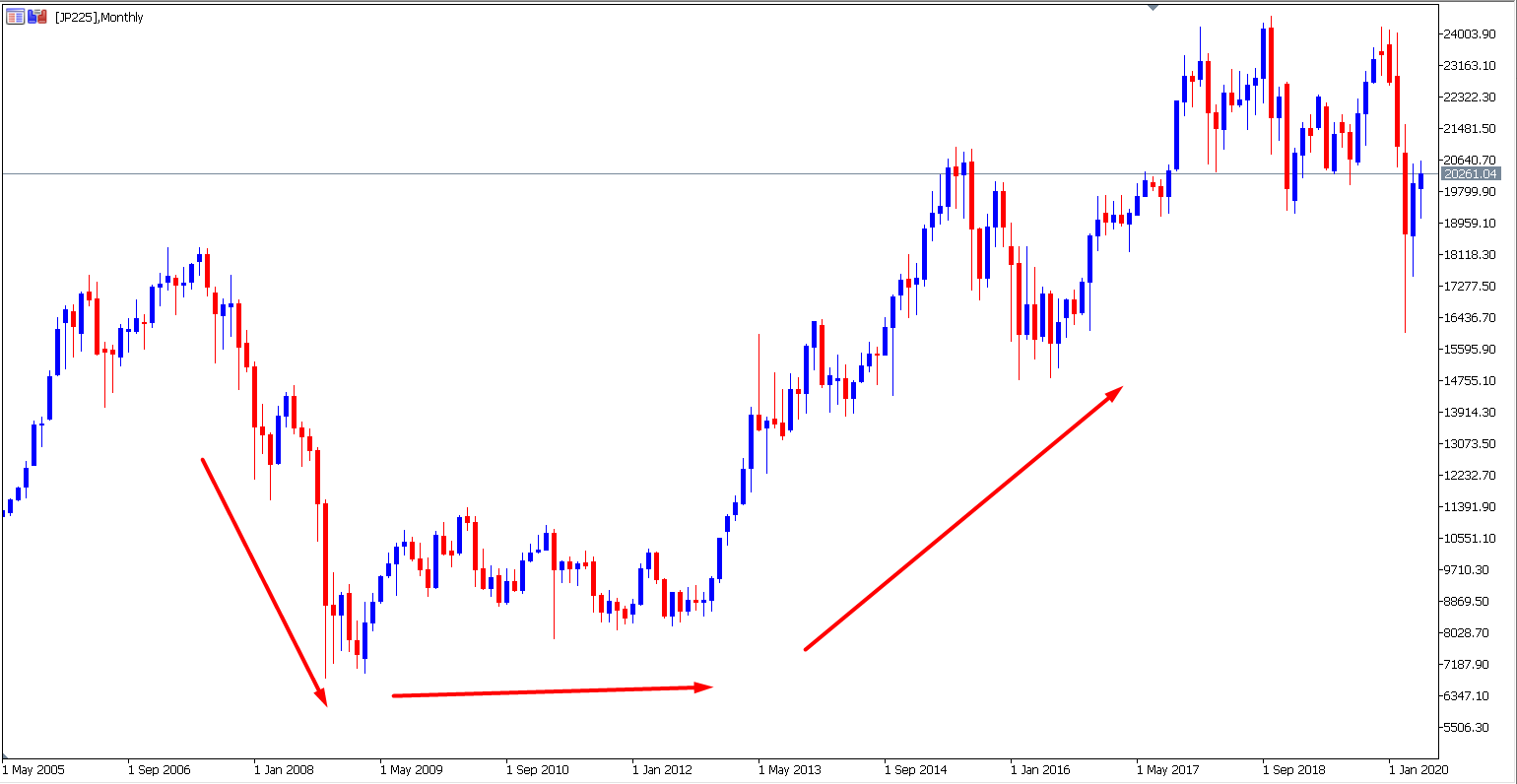Click the 23163.10 price axis label

pyautogui.click(x=1470, y=66)
